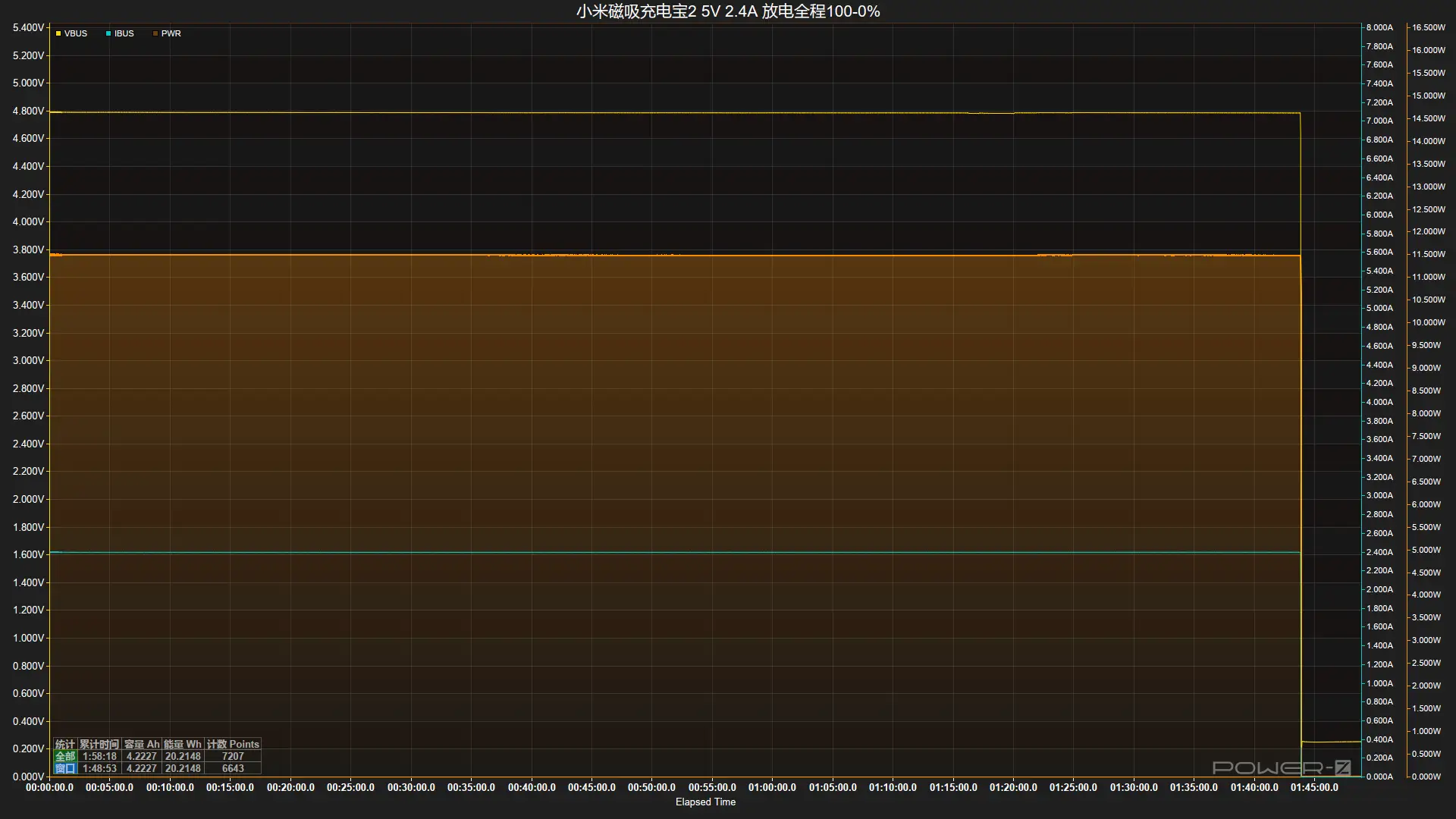This screenshot has width=1456, height=819.
Task: Toggle IBUS series in chart legend
Action: click(x=124, y=33)
